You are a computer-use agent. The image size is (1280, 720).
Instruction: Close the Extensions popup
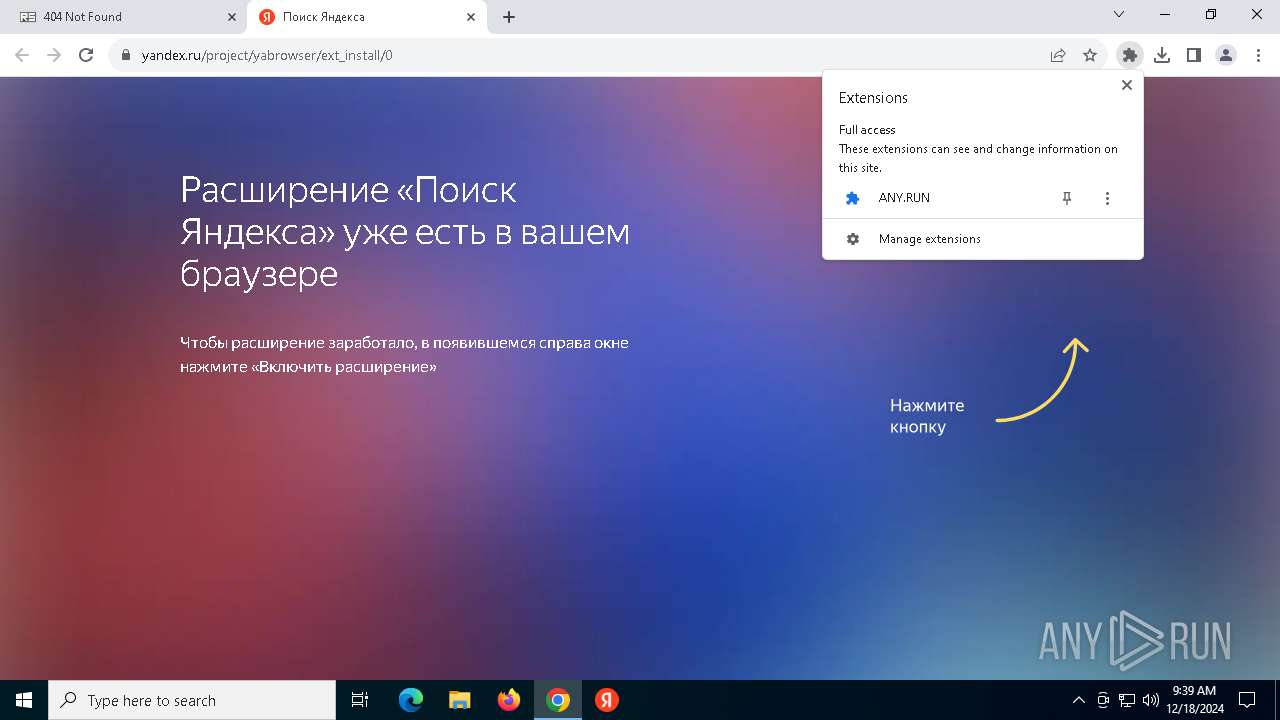pyautogui.click(x=1127, y=85)
